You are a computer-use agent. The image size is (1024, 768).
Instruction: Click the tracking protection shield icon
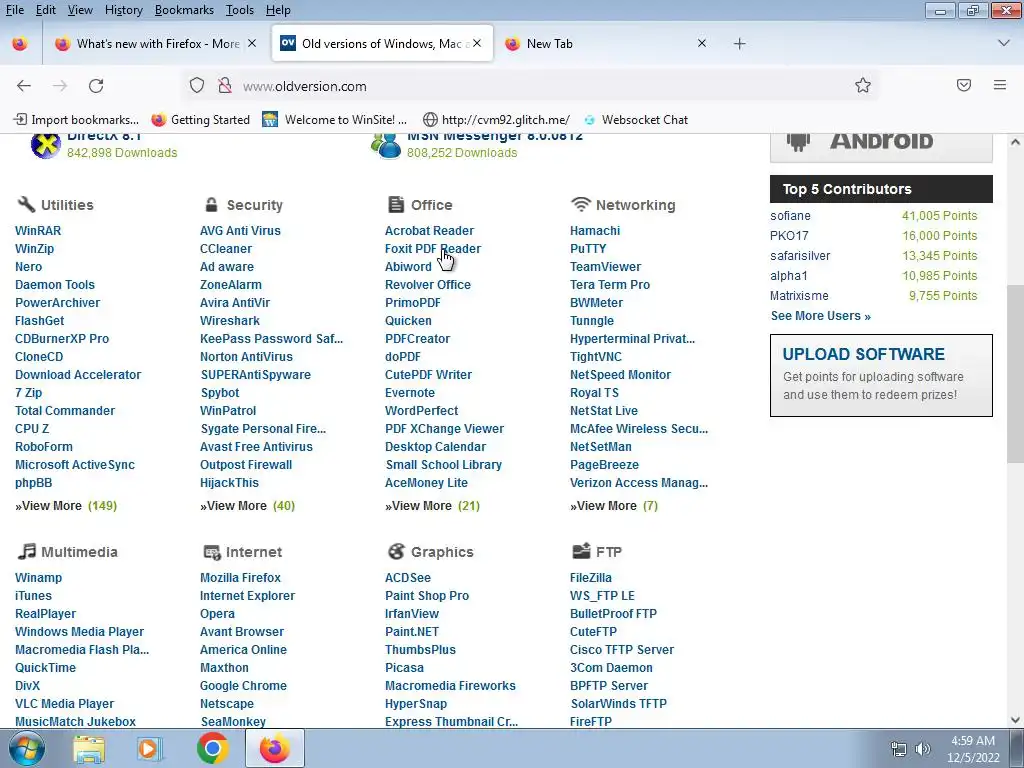(197, 86)
